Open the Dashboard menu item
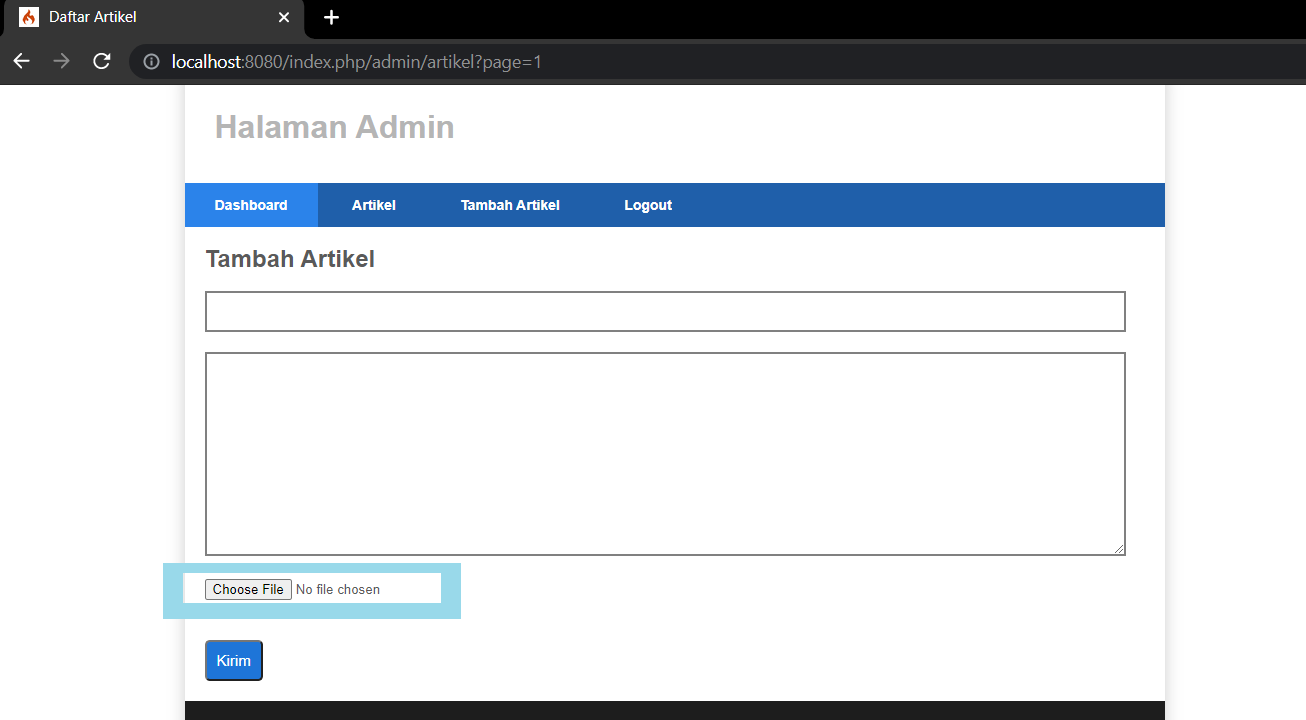The image size is (1306, 720). [x=250, y=204]
